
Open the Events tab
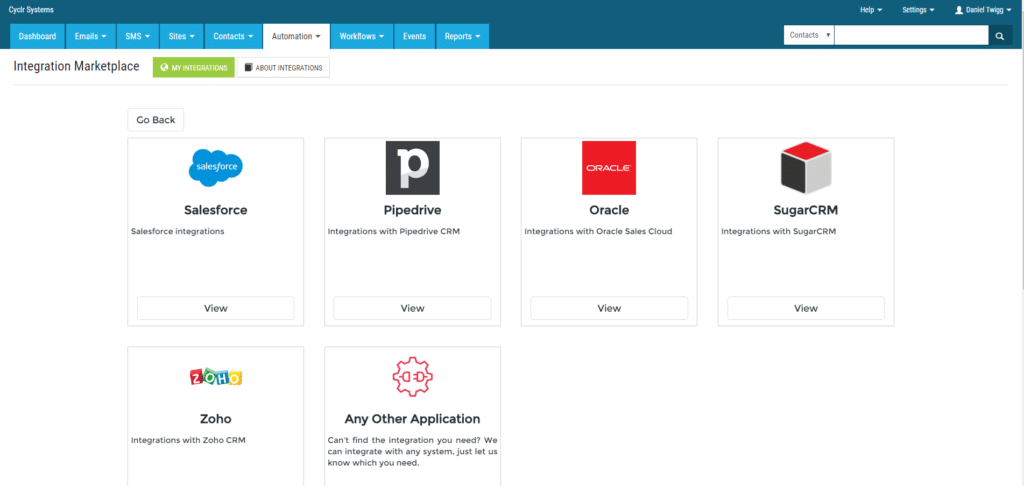tap(415, 37)
